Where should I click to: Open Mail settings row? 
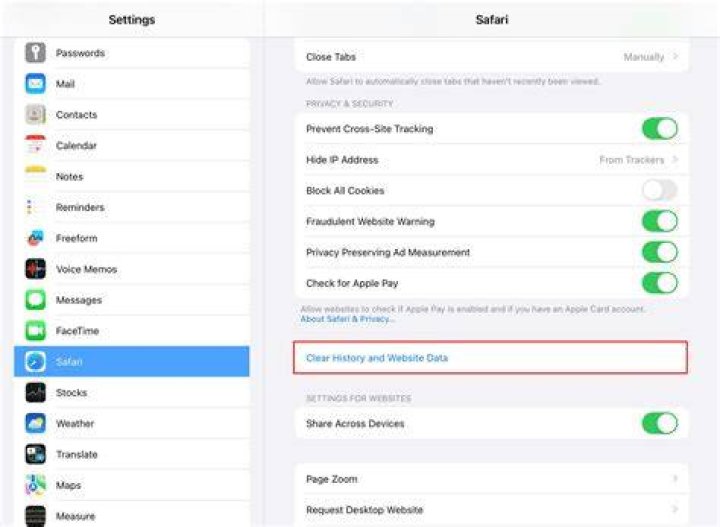[132, 84]
